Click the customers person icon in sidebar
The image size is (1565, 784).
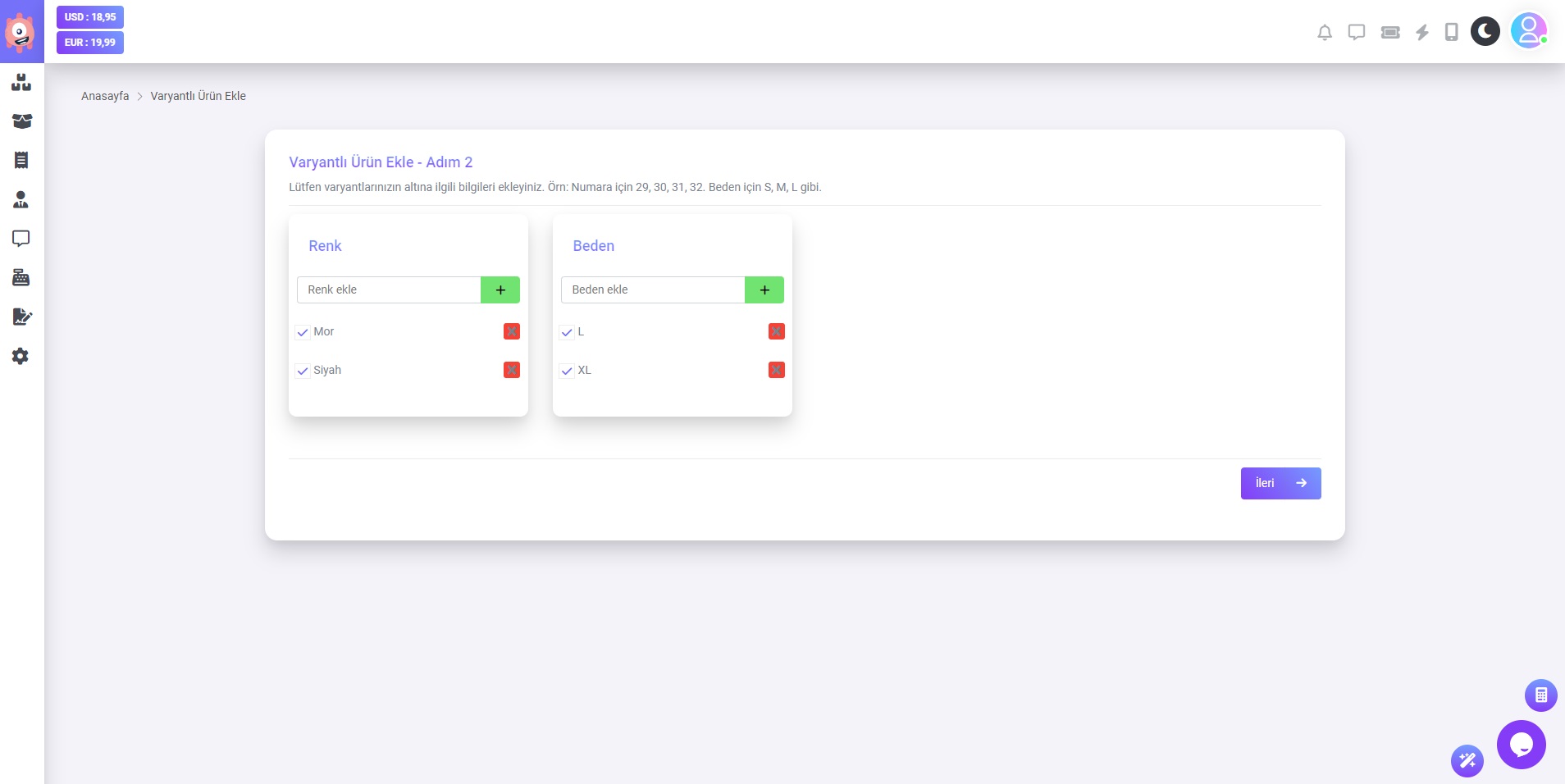point(21,199)
